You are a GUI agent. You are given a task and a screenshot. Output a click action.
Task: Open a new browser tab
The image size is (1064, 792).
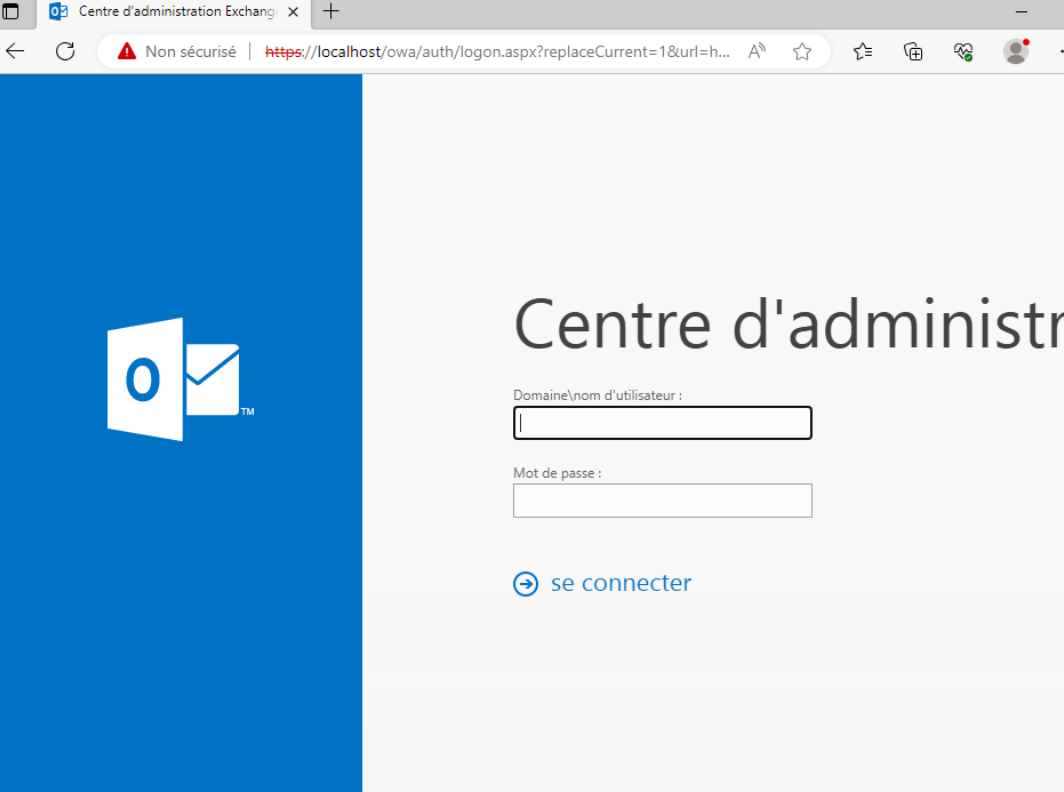[330, 12]
